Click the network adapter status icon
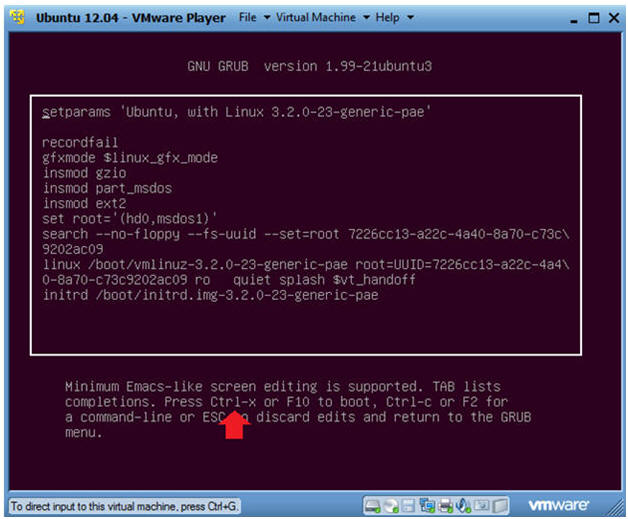The height and width of the screenshot is (519, 628). (427, 506)
